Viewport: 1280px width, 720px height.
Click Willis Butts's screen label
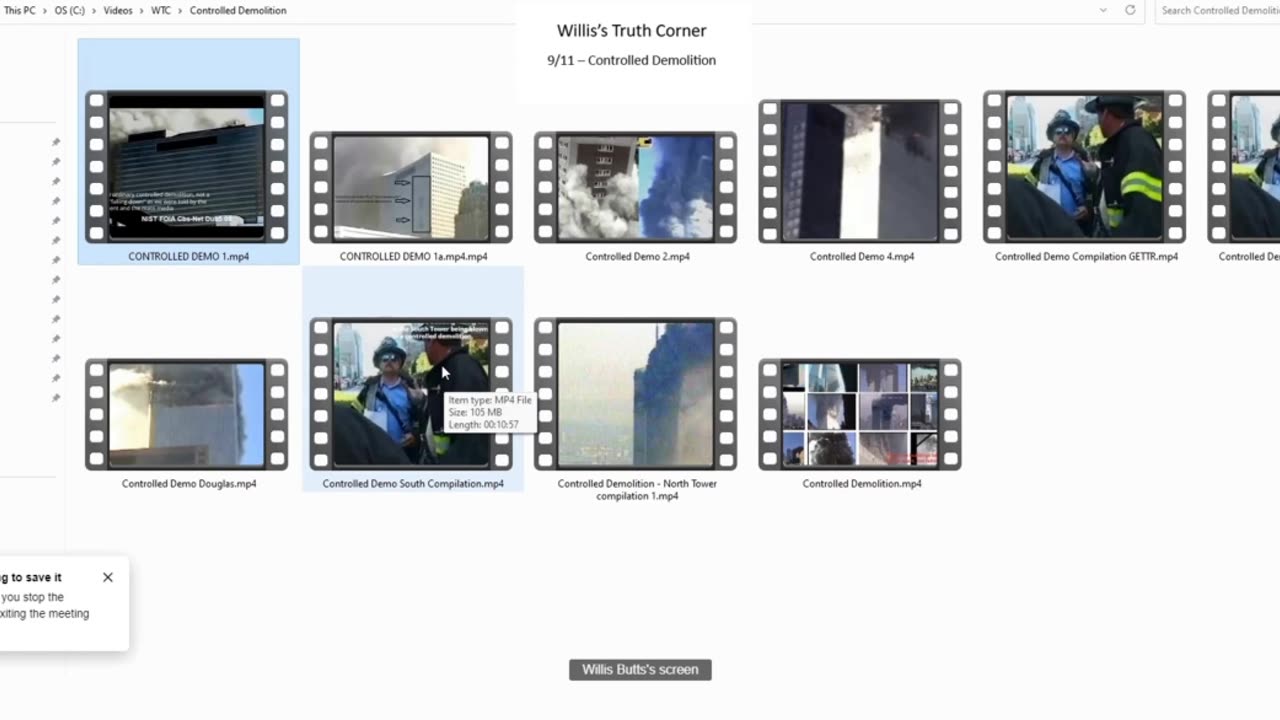coord(640,670)
